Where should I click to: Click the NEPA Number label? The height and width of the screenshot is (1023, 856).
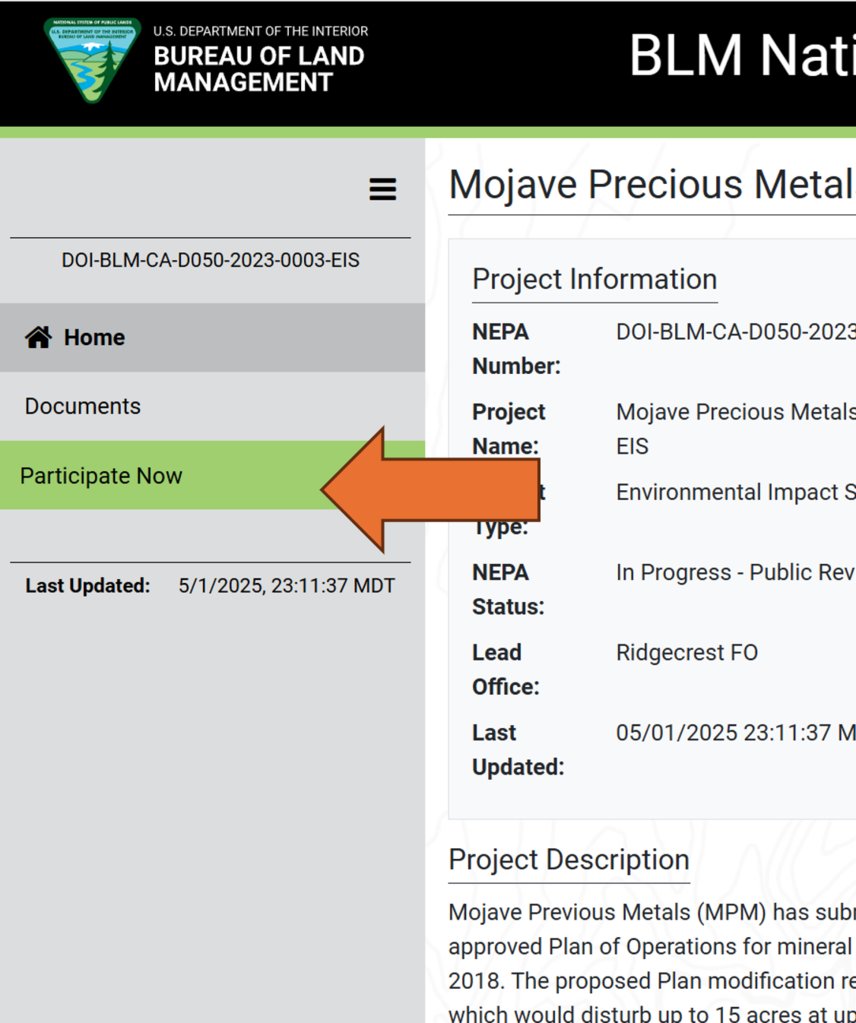point(516,349)
